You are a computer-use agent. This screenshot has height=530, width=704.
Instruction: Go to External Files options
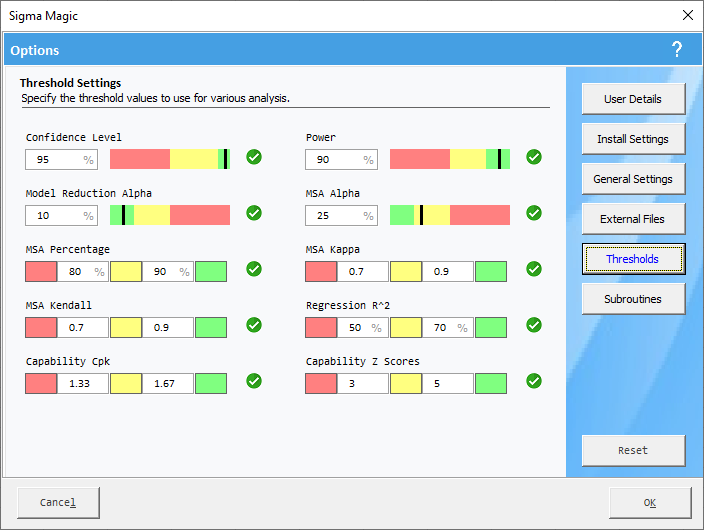click(633, 219)
